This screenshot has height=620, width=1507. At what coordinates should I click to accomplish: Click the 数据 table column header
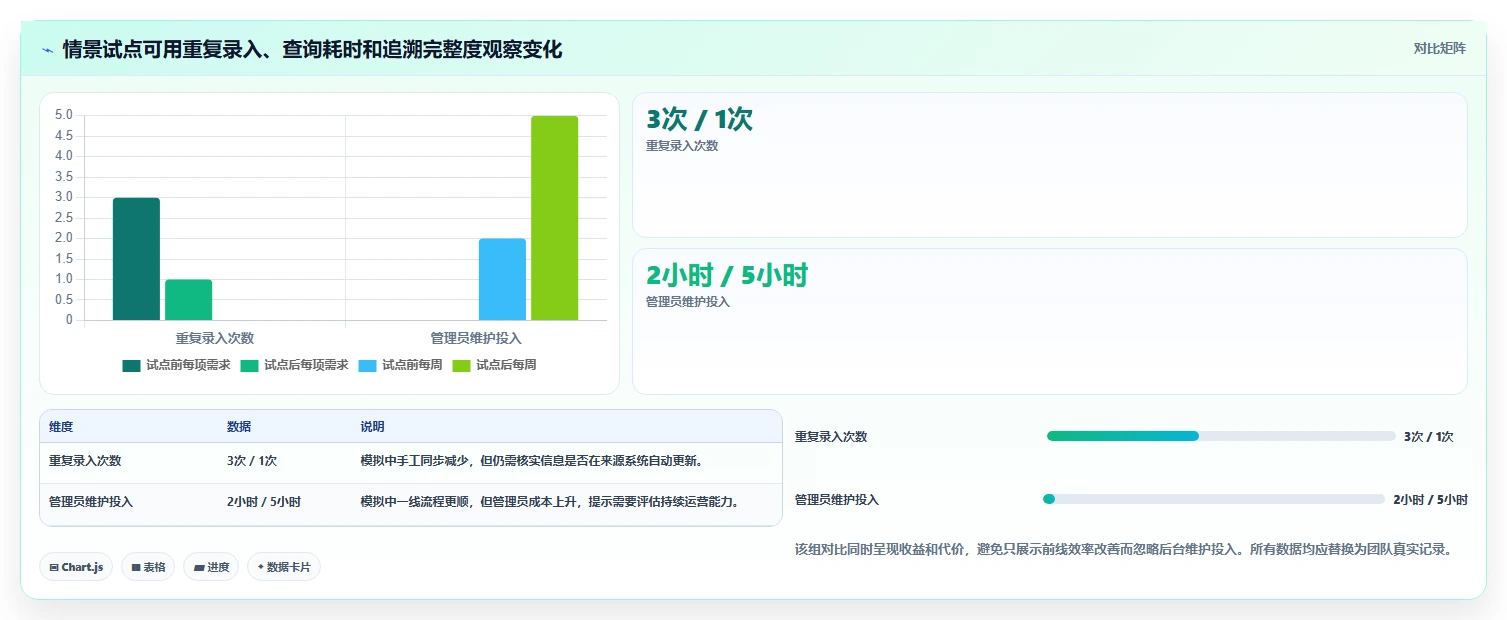click(239, 427)
